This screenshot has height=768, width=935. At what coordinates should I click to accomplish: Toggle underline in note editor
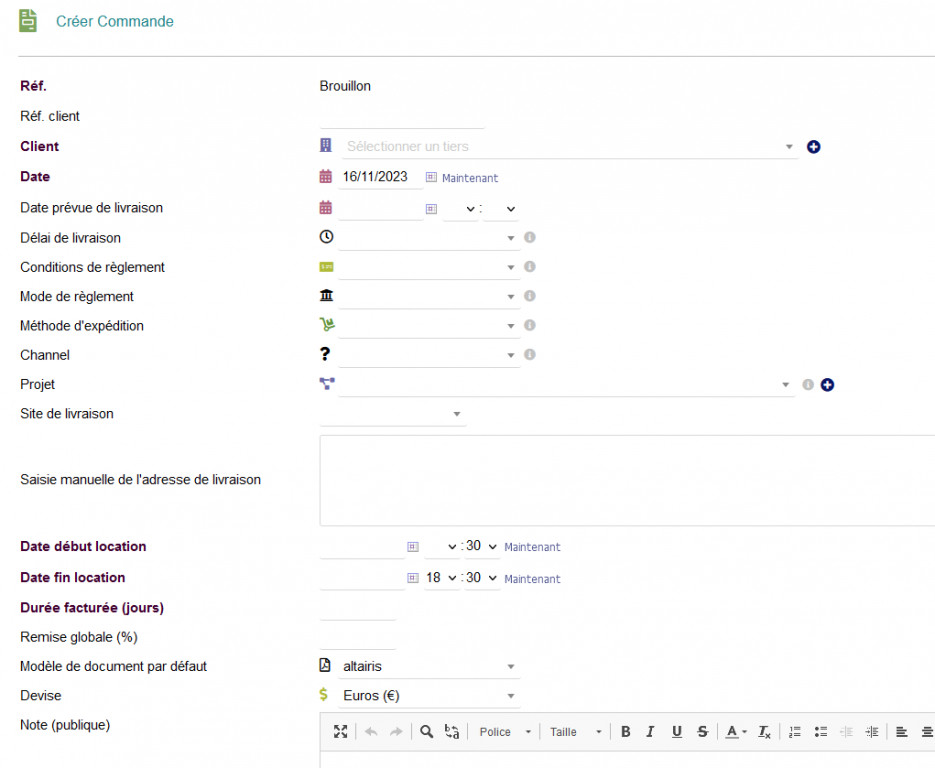point(677,732)
